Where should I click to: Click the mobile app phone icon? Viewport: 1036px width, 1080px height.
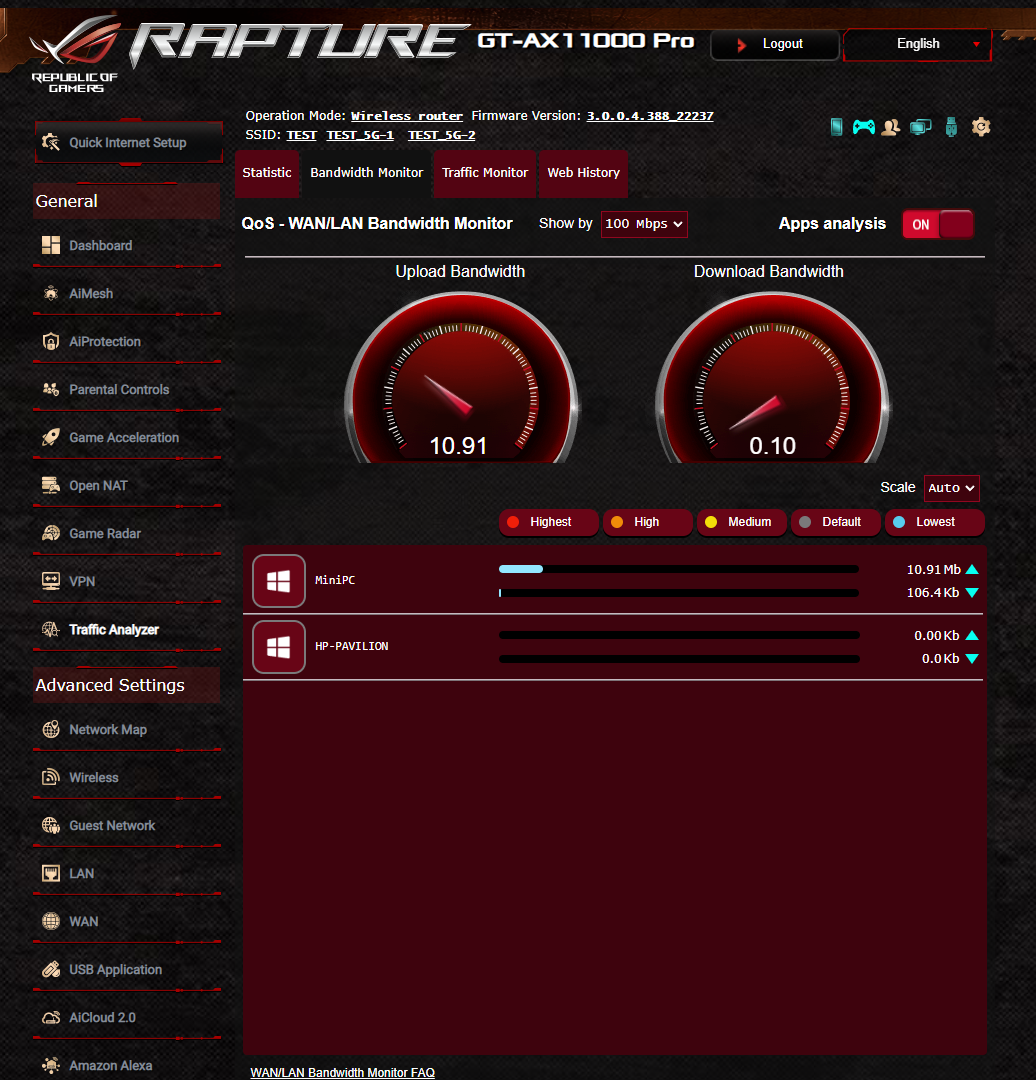(836, 127)
